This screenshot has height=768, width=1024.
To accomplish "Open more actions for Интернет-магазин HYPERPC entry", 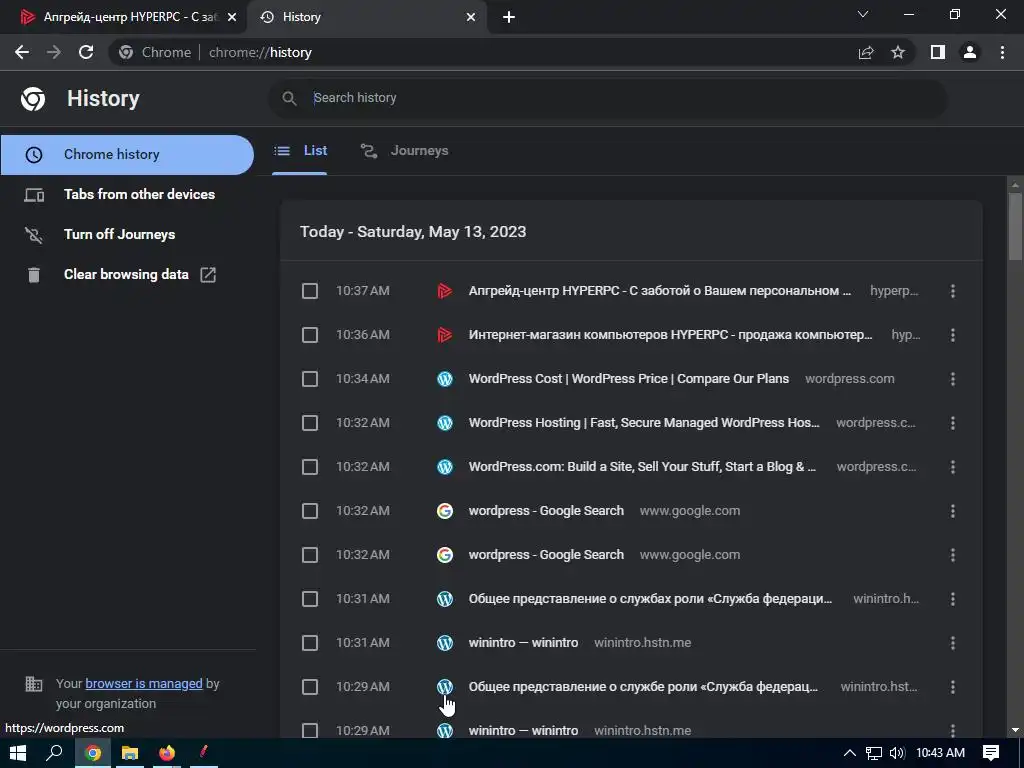I will click(x=953, y=335).
